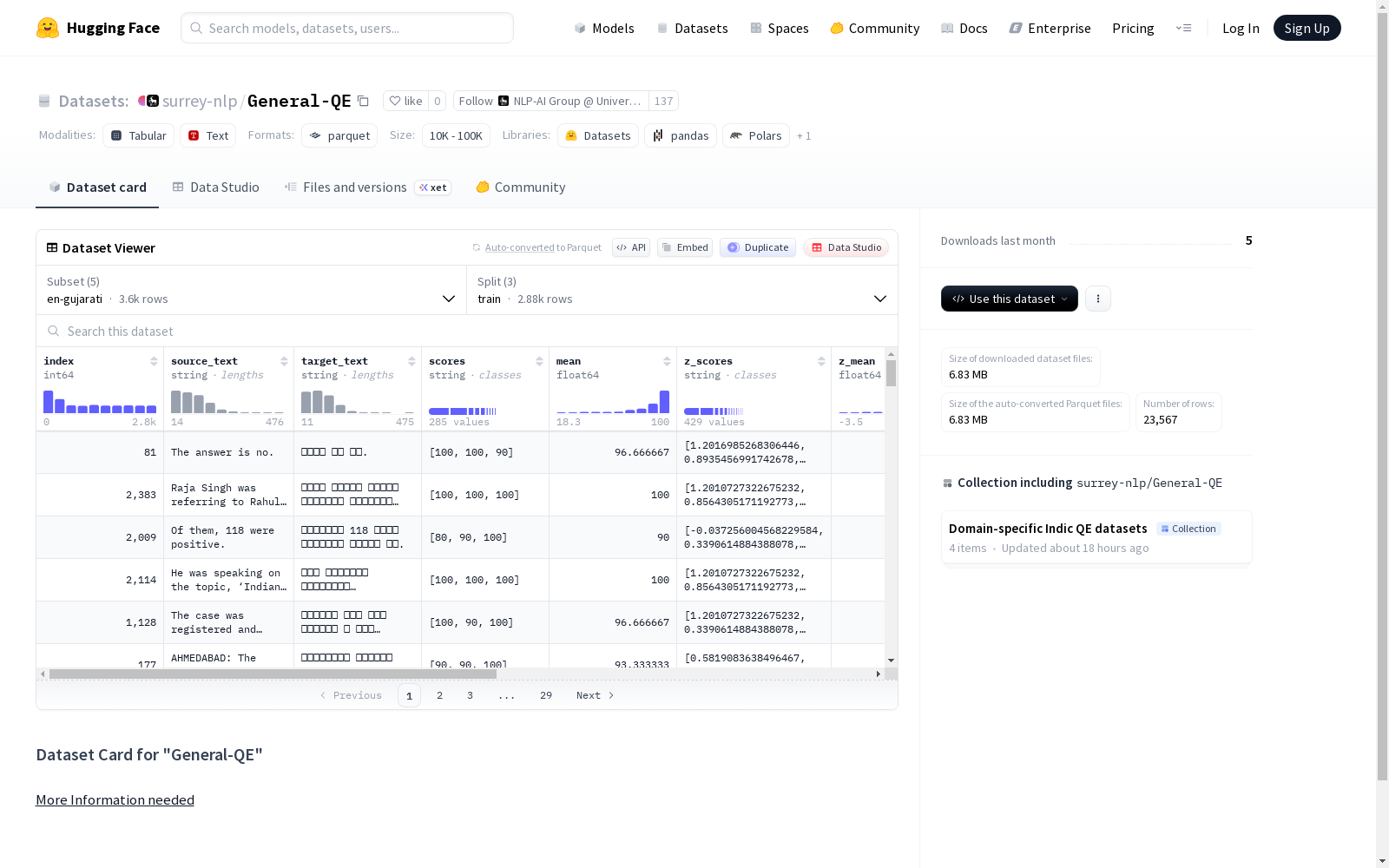The image size is (1389, 868).
Task: Go to the Next page of rows
Action: (x=596, y=695)
